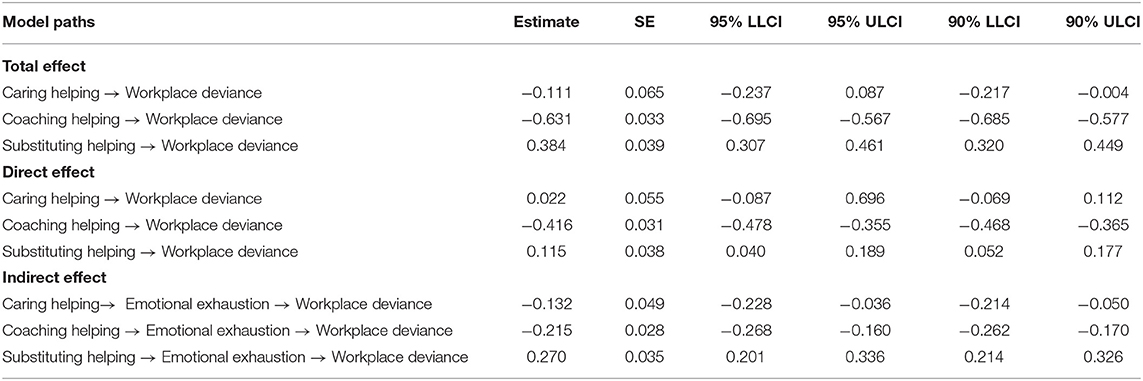This screenshot has width=1143, height=381.
Task: Select the 90% LLCI column header
Action: tap(987, 23)
